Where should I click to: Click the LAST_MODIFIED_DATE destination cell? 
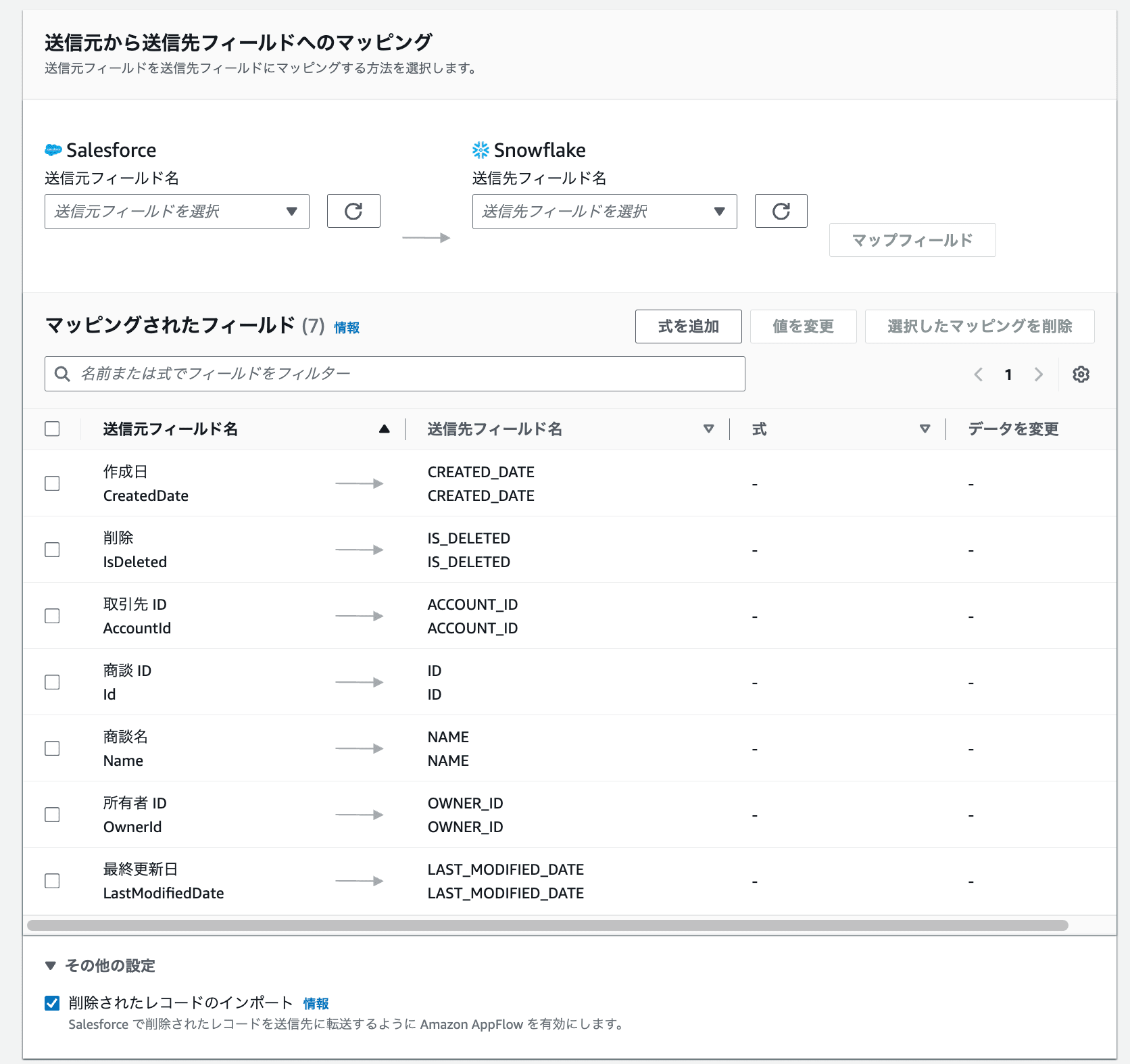tap(506, 881)
